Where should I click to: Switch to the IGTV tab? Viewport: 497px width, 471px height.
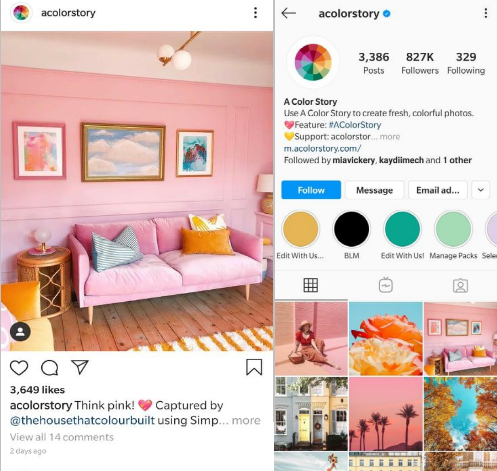[x=386, y=285]
